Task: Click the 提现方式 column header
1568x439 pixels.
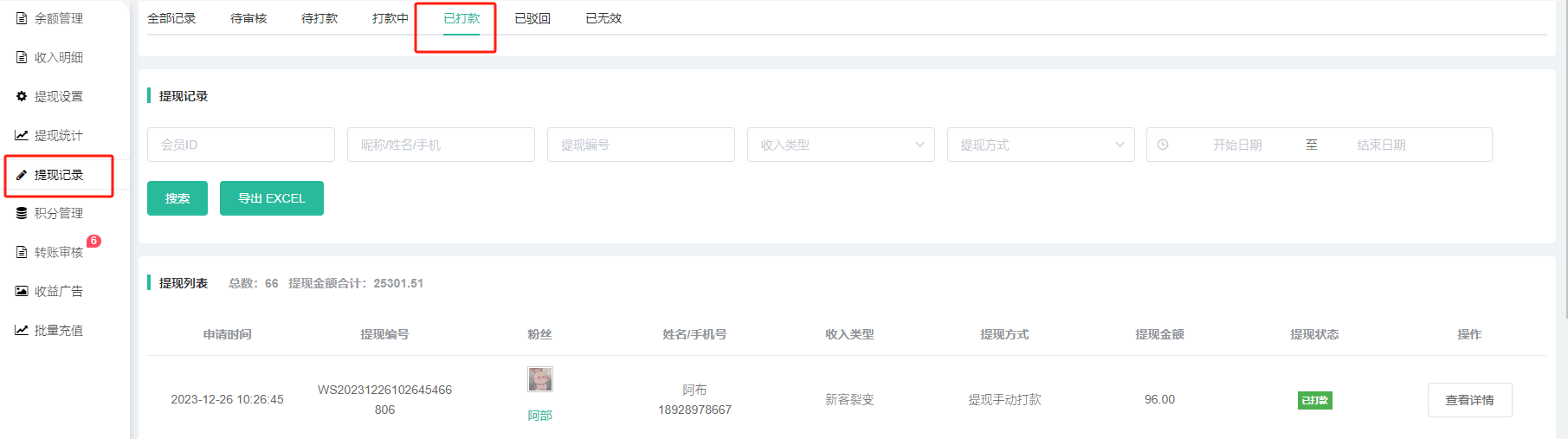Action: pos(1004,334)
